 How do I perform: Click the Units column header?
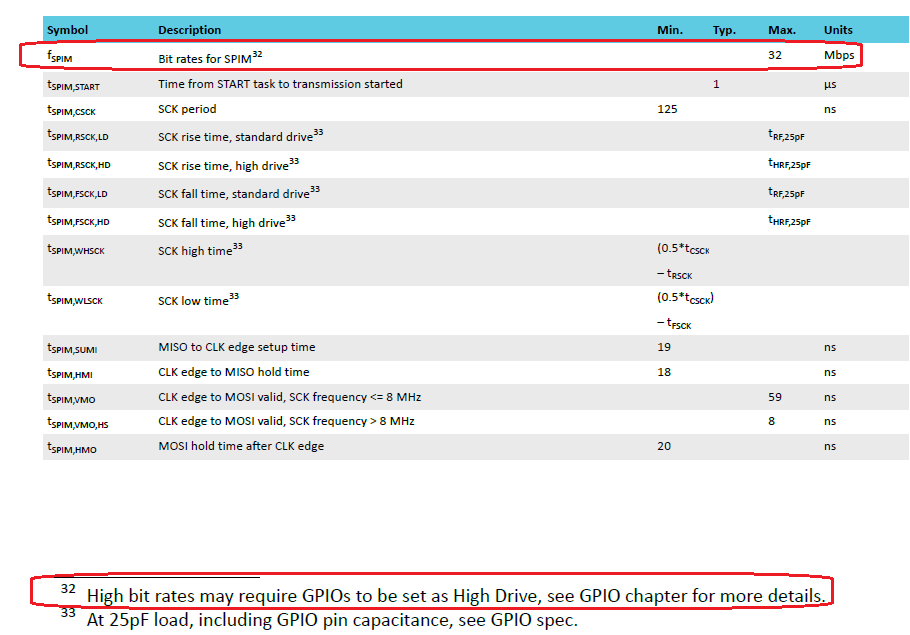point(838,30)
